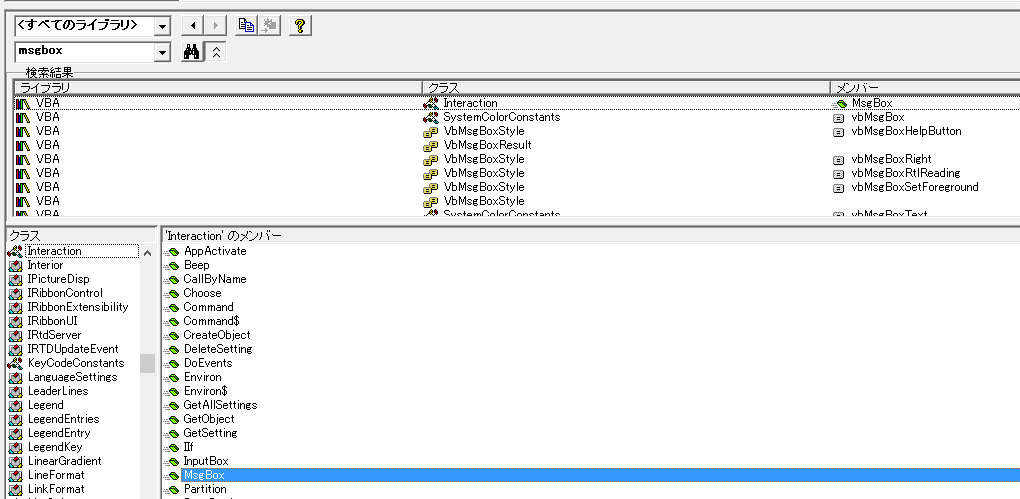The image size is (1020, 499).
Task: Click the Interaction module icon in class list
Action: [15, 251]
